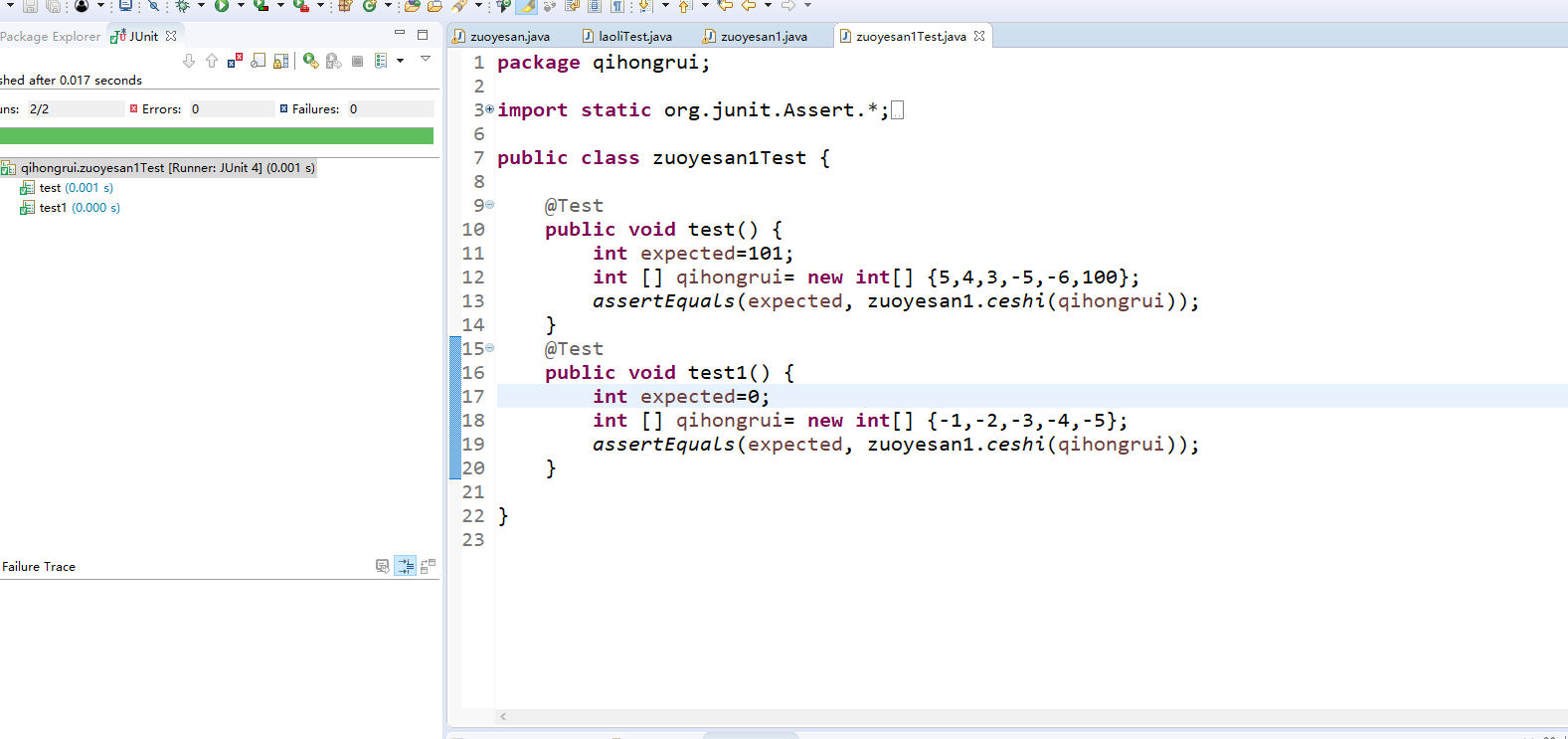Click the editor's horizontal scrollbar left arrow
This screenshot has height=739, width=1568.
coord(503,716)
